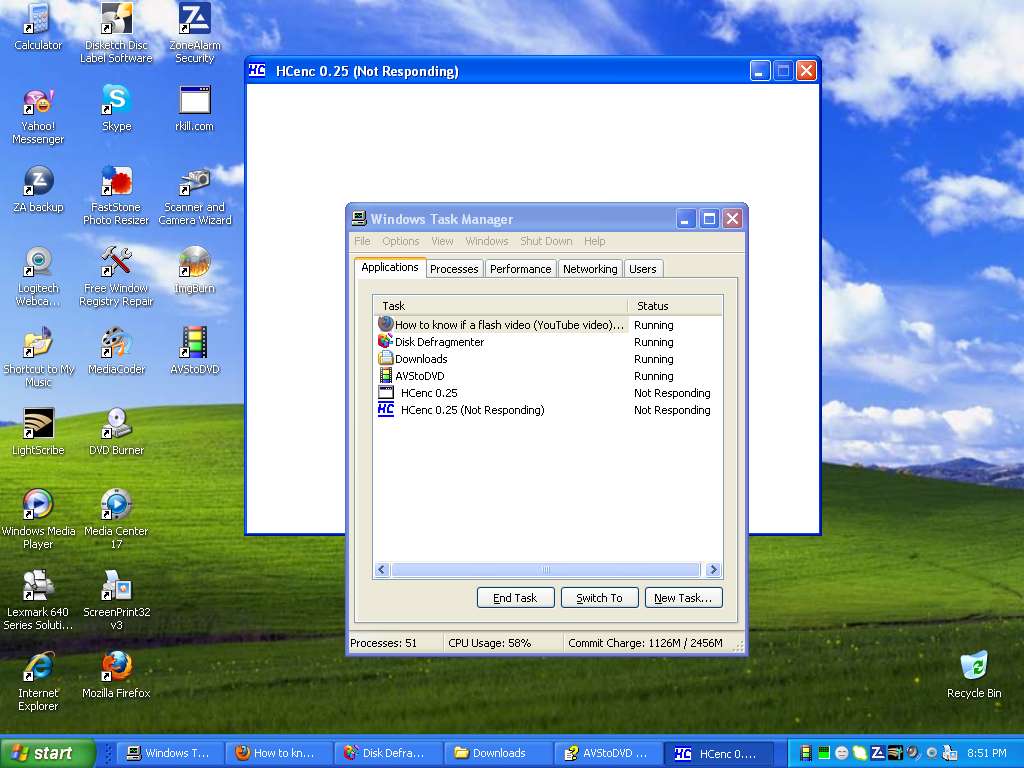
Task: Click task list scrollbar left arrow
Action: [x=382, y=569]
